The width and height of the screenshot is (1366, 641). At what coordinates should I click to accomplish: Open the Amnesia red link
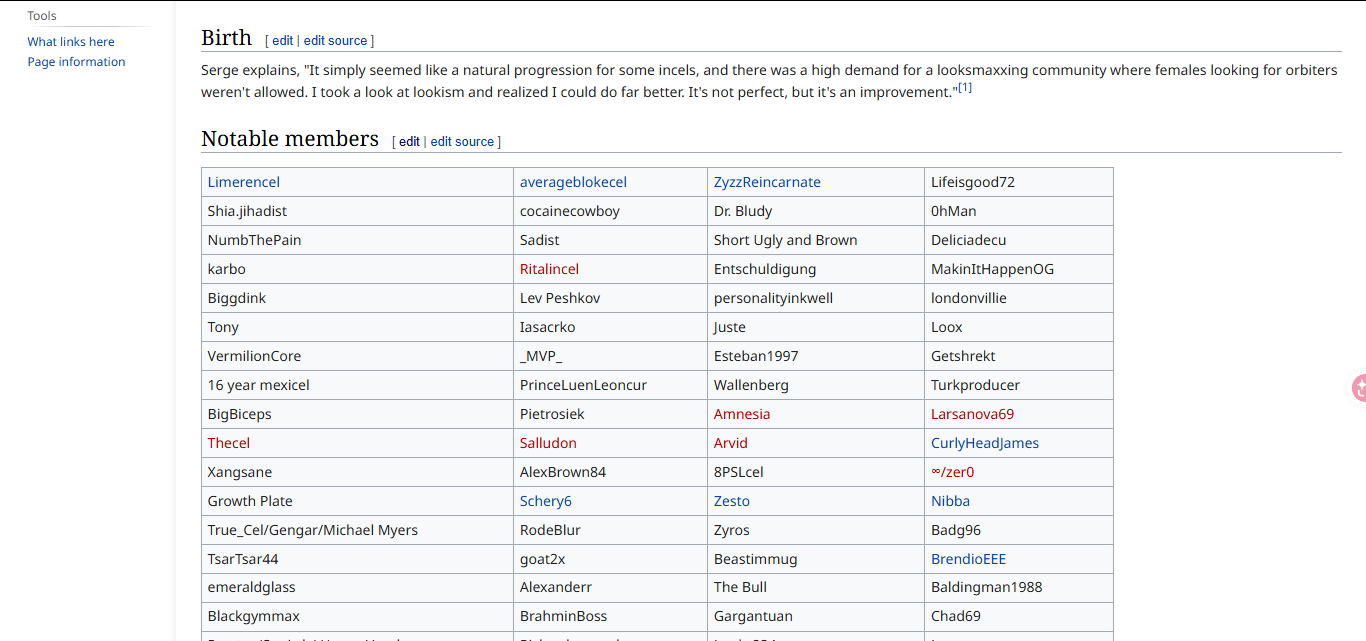tap(742, 414)
